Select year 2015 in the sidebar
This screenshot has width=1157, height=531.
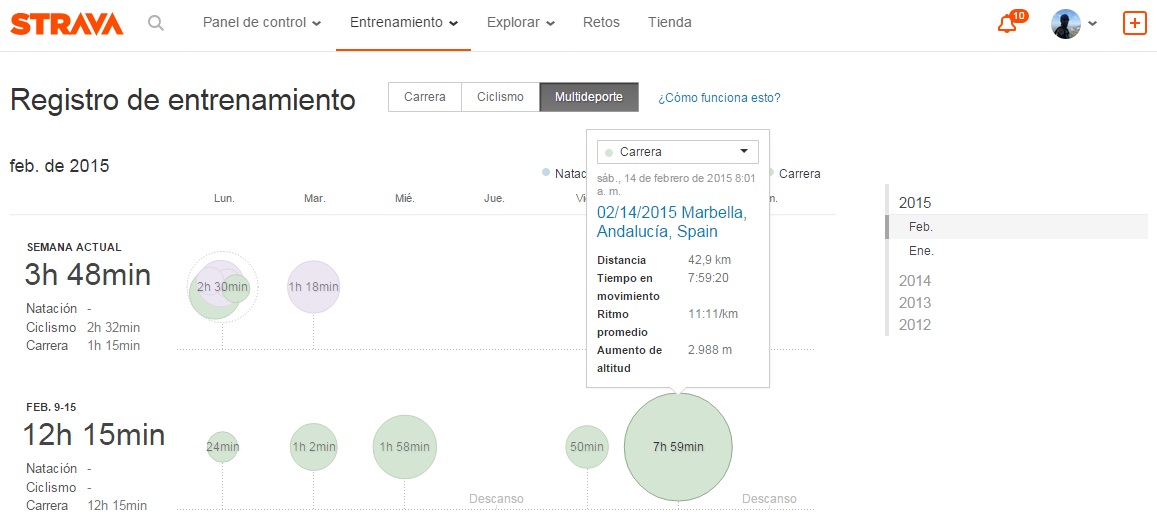click(x=915, y=203)
